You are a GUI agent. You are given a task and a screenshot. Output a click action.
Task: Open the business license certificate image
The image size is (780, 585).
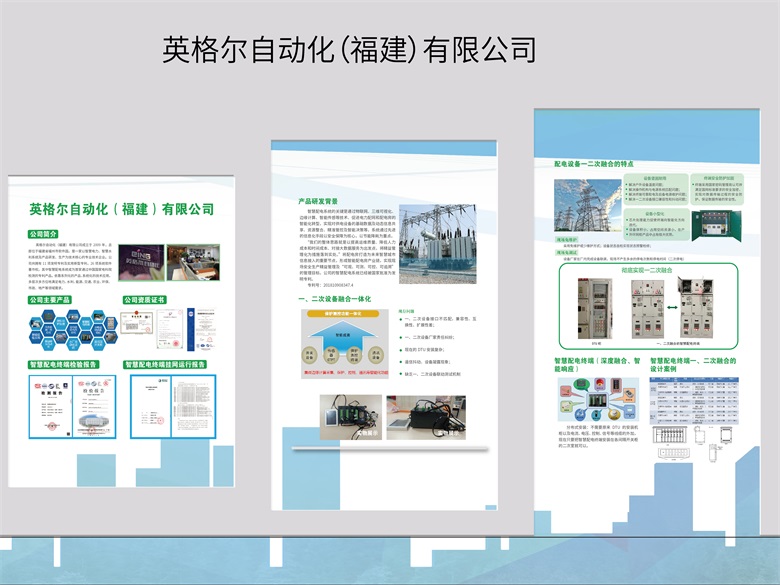click(x=136, y=323)
